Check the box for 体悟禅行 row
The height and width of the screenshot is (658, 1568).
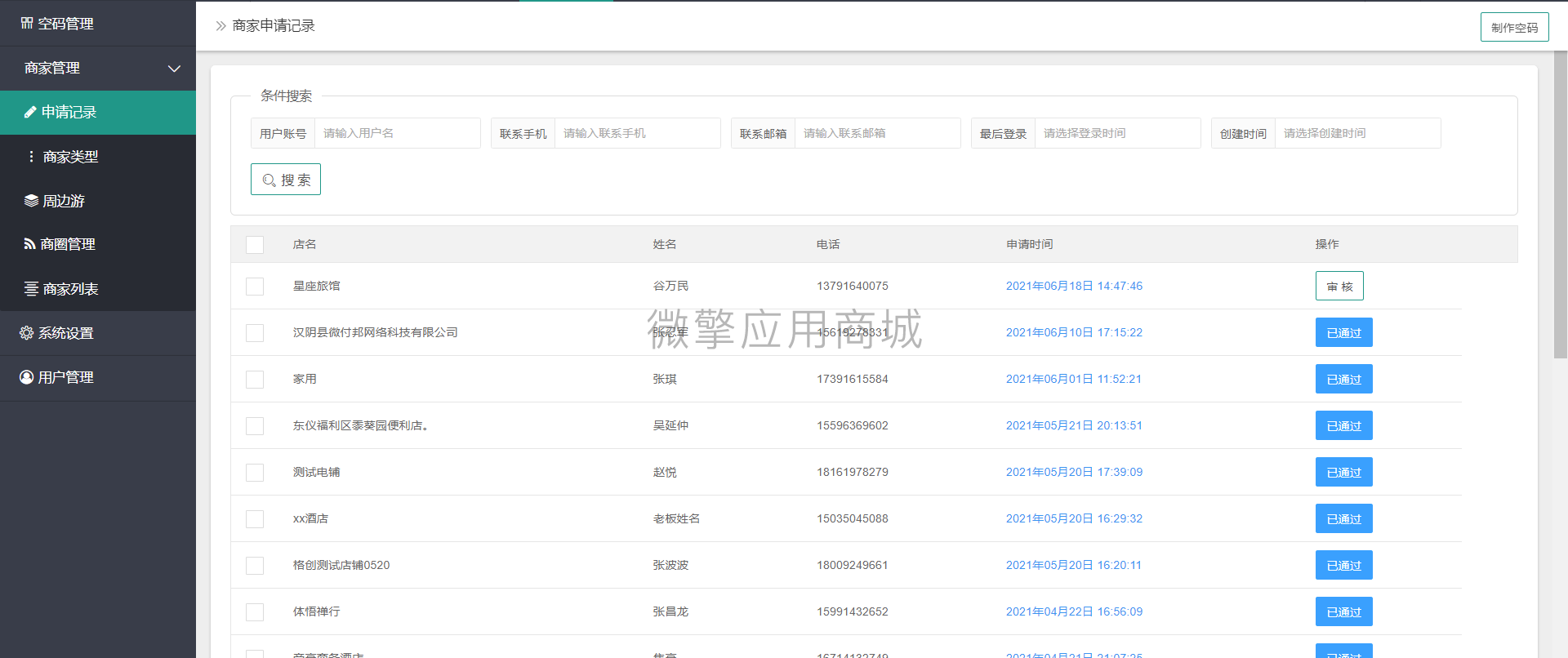(255, 612)
